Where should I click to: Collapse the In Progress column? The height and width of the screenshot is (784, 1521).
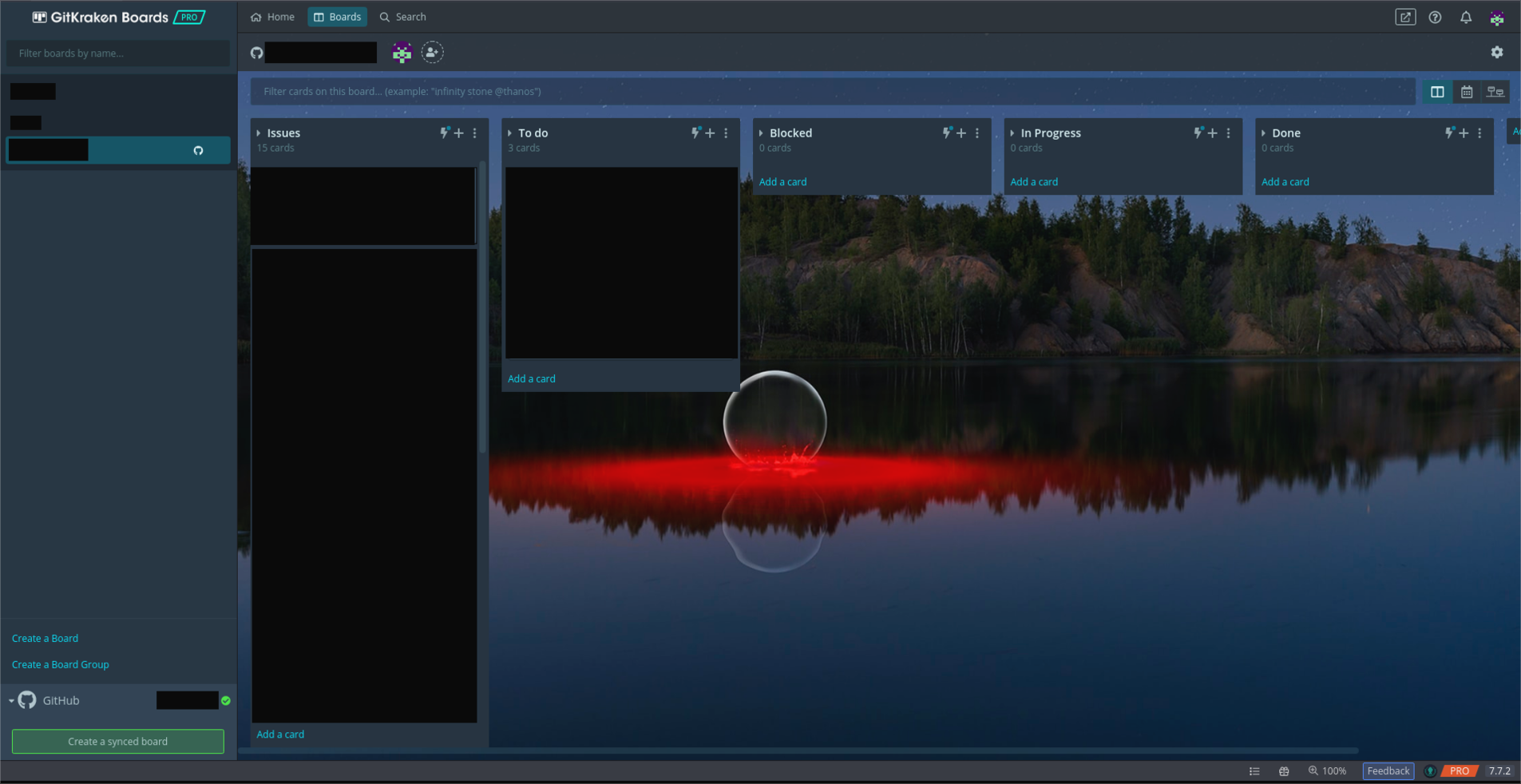click(1012, 133)
